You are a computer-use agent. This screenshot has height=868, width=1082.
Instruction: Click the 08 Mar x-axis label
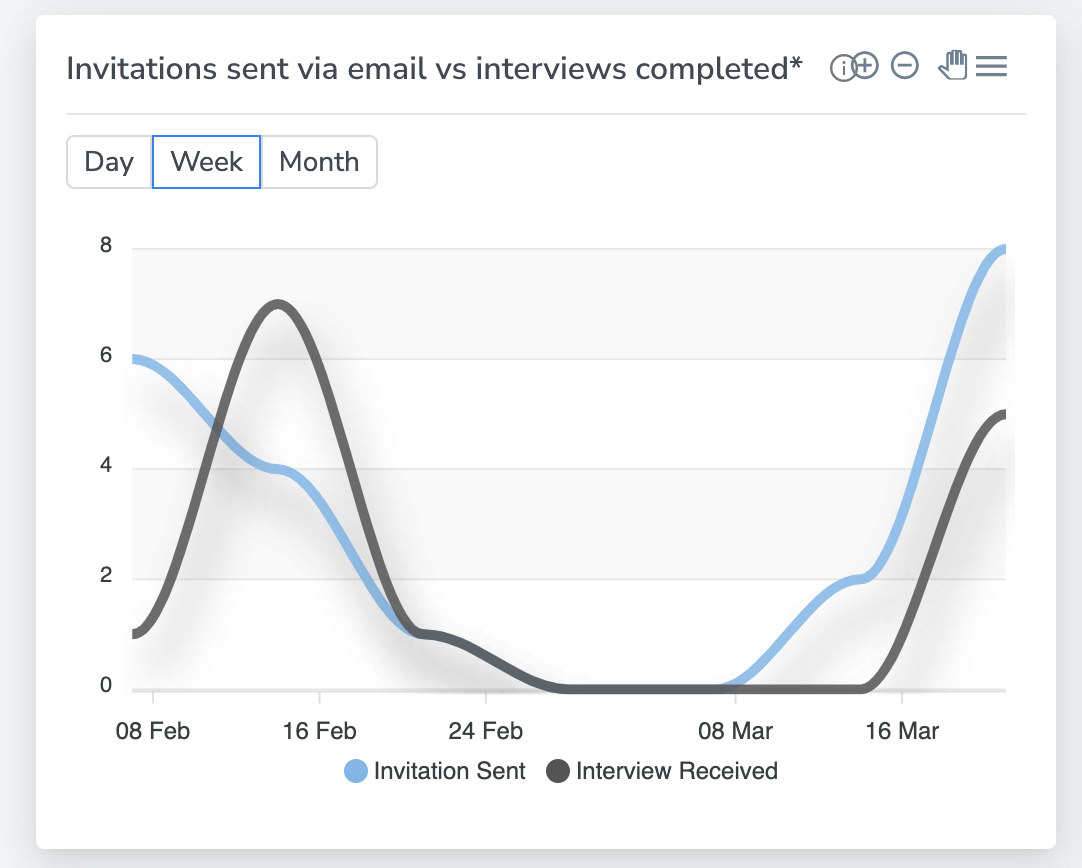click(735, 731)
